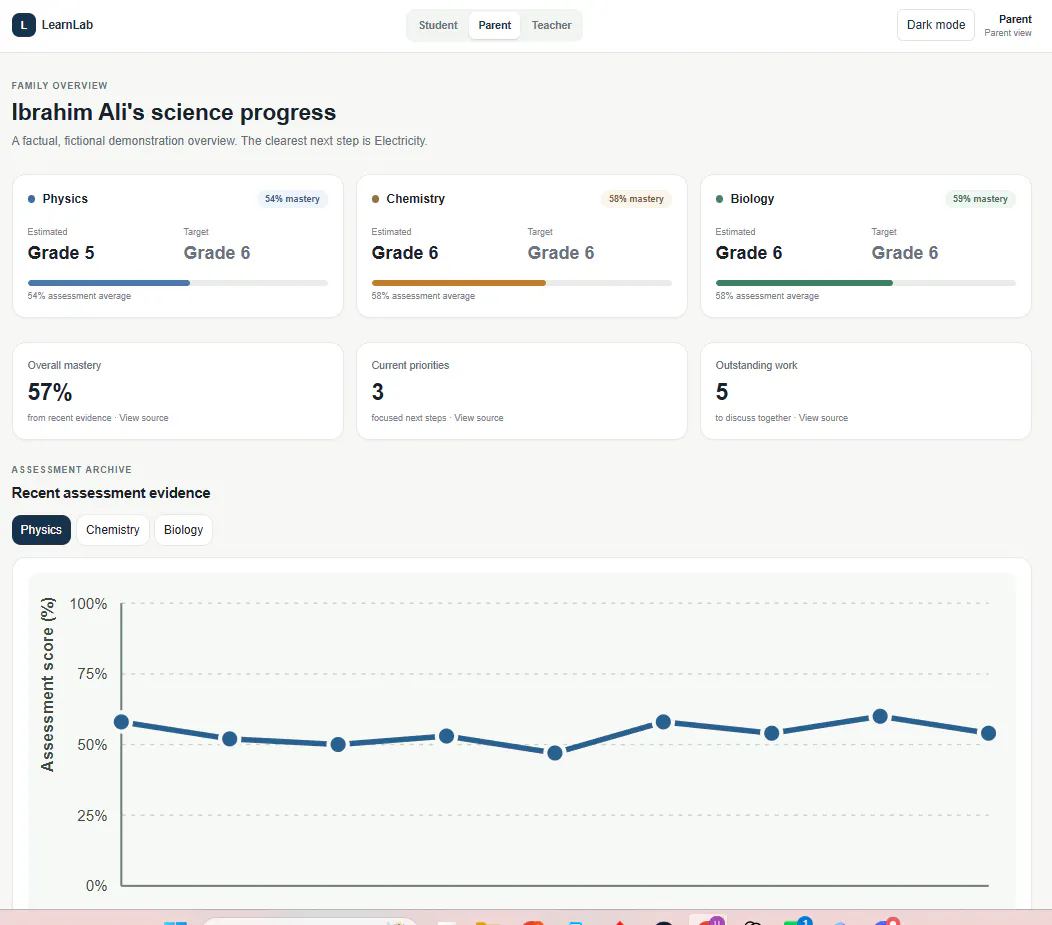Click the Biology card title
This screenshot has height=925, width=1052.
pyautogui.click(x=752, y=199)
